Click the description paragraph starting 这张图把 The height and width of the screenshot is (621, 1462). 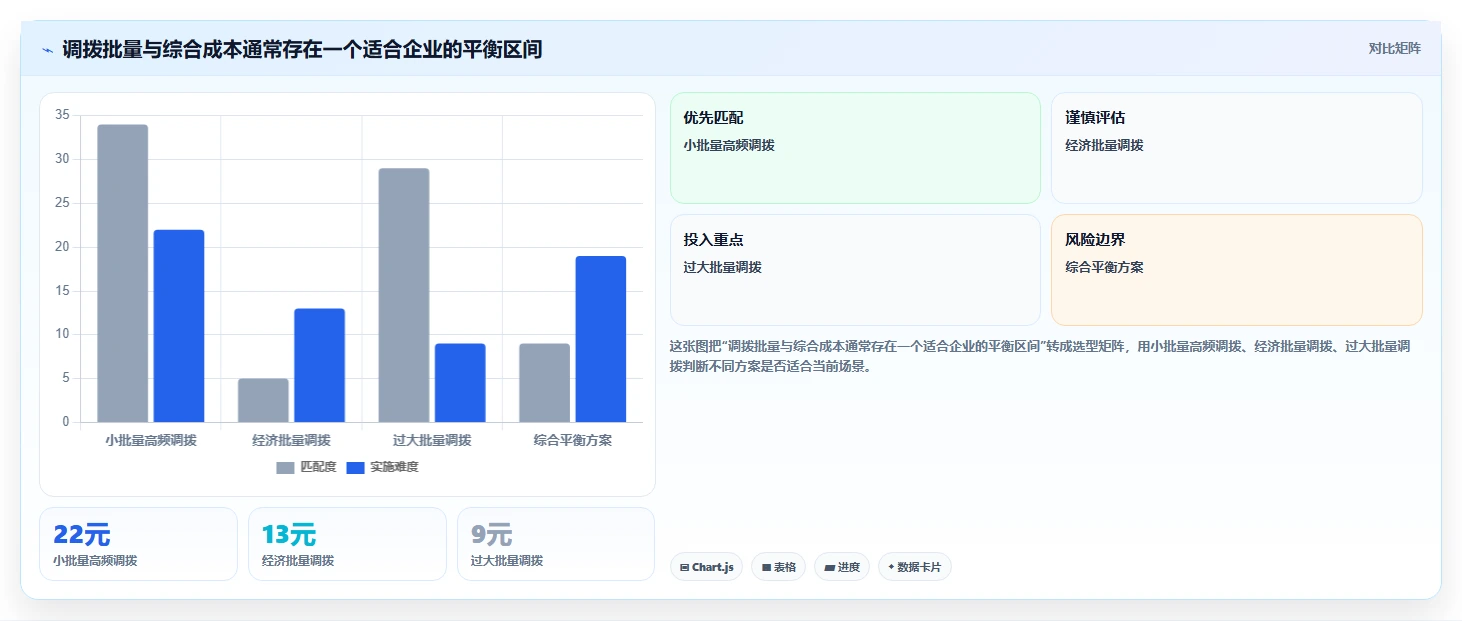1040,356
